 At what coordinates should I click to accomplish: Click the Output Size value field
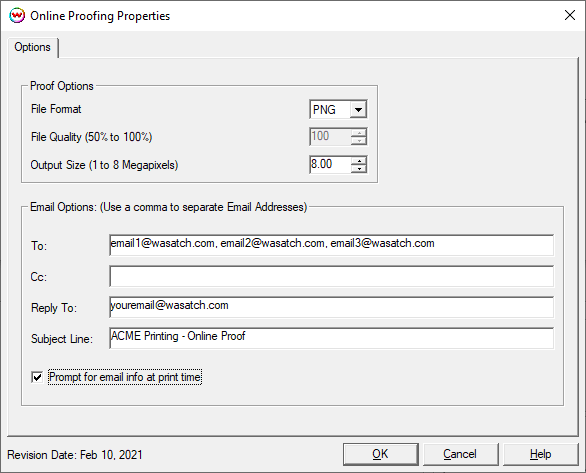pos(330,164)
